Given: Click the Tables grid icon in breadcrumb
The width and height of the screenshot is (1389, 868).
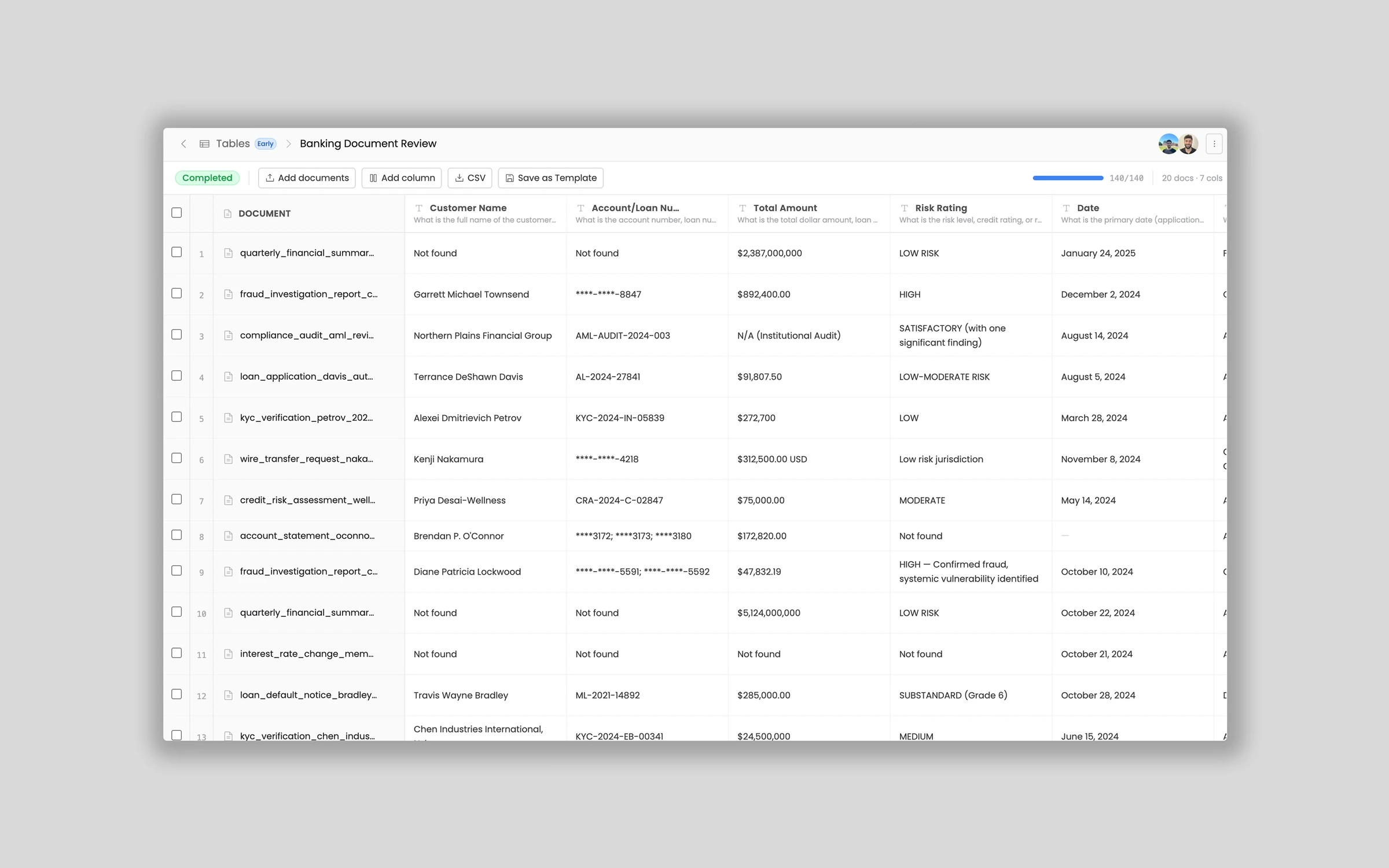Looking at the screenshot, I should point(204,143).
